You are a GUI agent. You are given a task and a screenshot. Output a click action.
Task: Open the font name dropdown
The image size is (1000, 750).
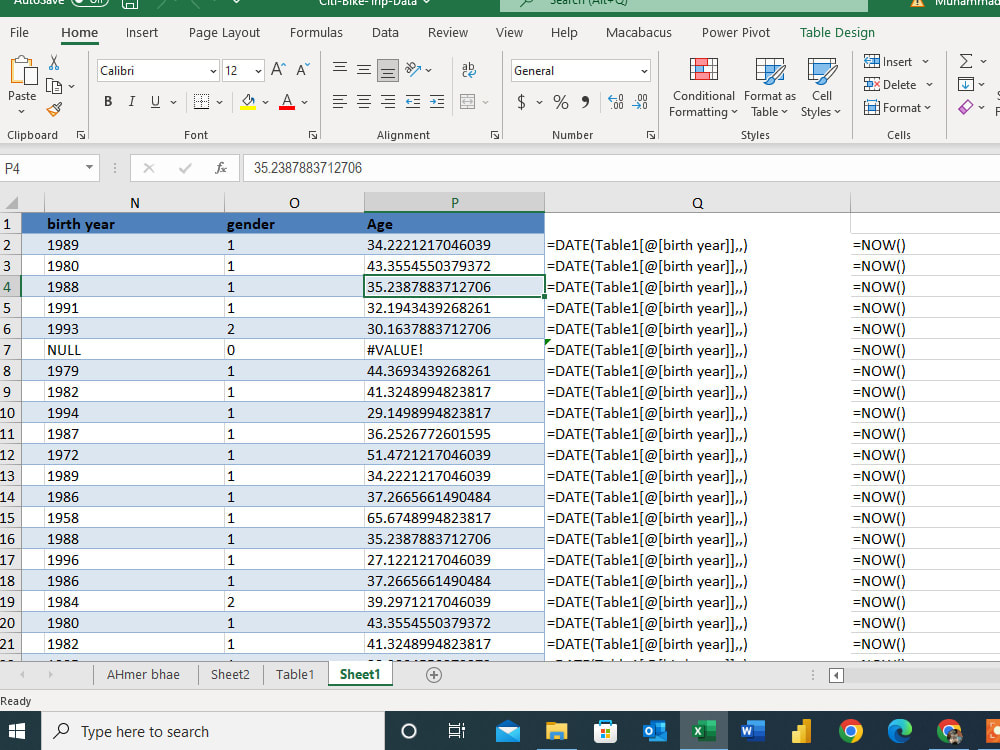pos(213,71)
